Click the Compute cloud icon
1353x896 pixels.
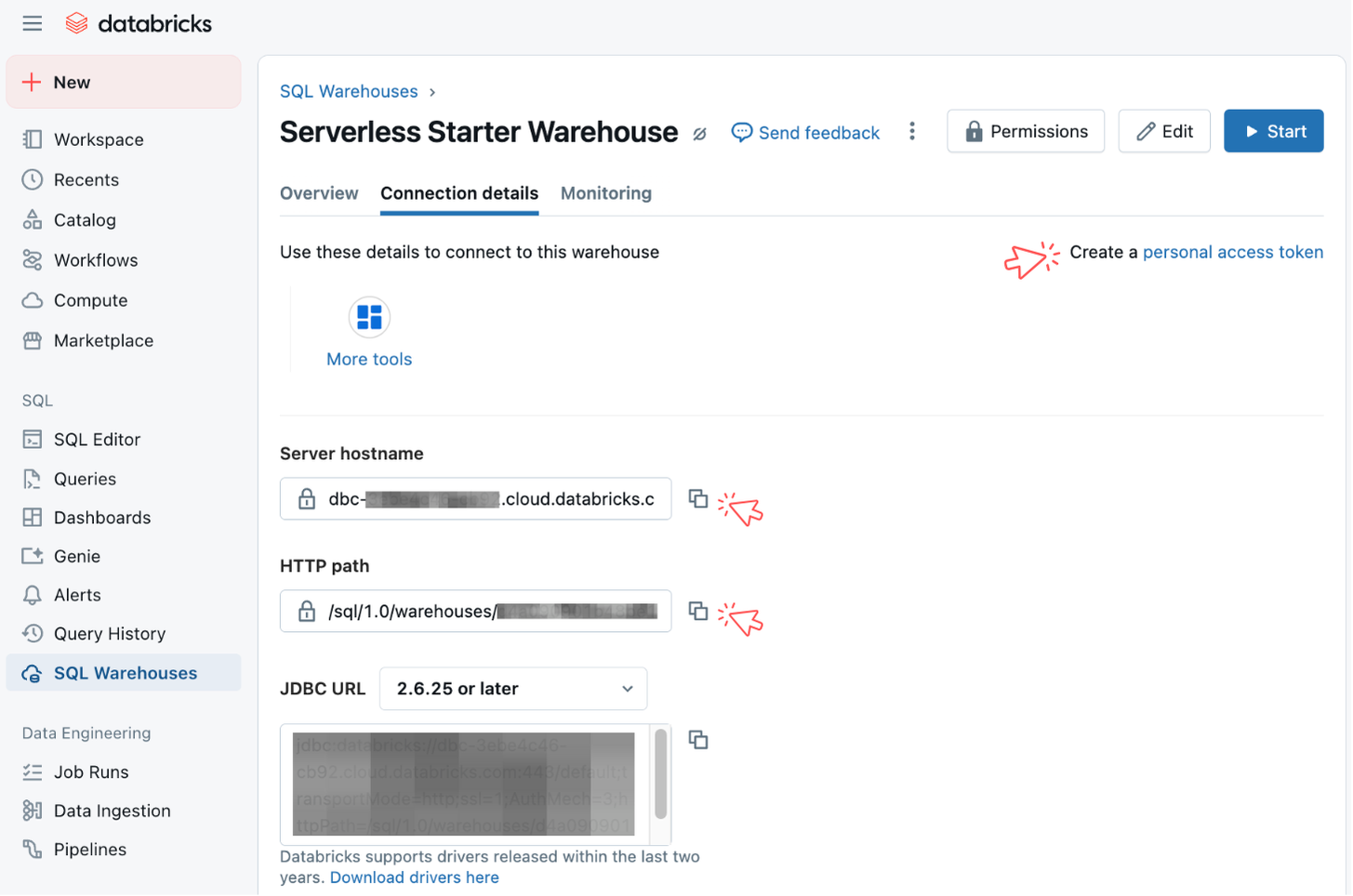point(33,300)
